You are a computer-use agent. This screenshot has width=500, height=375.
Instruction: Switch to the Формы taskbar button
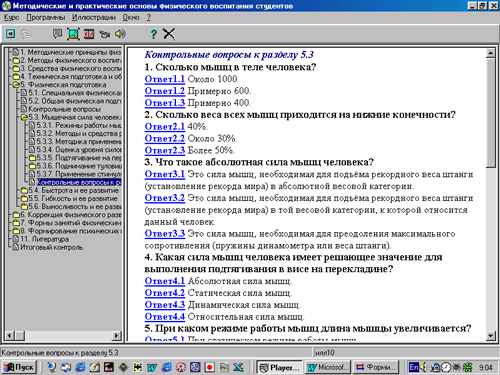click(x=377, y=367)
